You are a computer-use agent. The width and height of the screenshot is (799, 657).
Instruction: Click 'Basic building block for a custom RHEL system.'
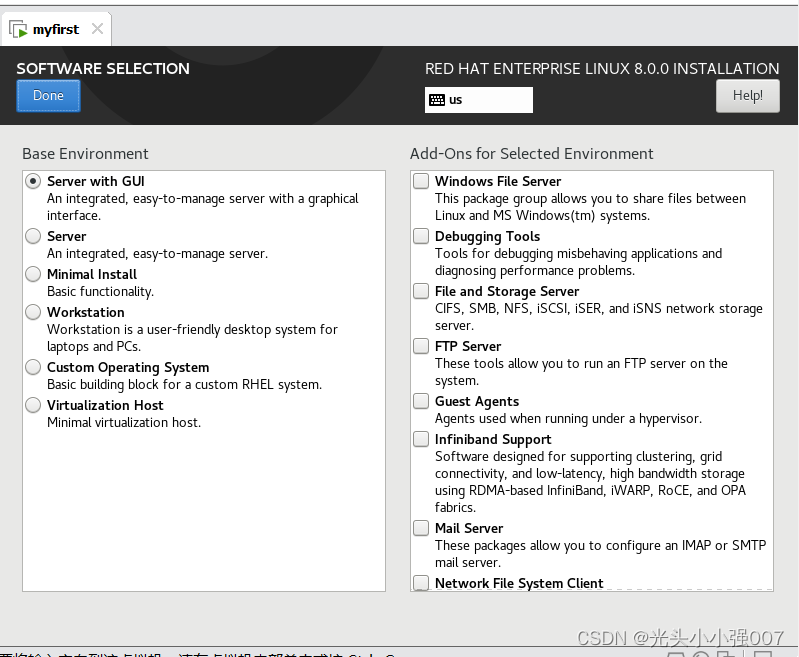[184, 385]
